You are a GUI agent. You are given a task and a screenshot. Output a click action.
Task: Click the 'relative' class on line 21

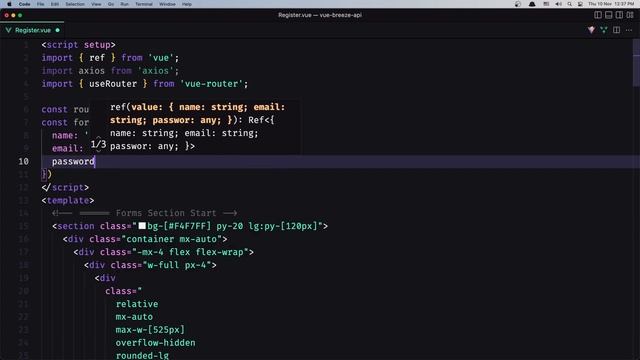click(137, 304)
